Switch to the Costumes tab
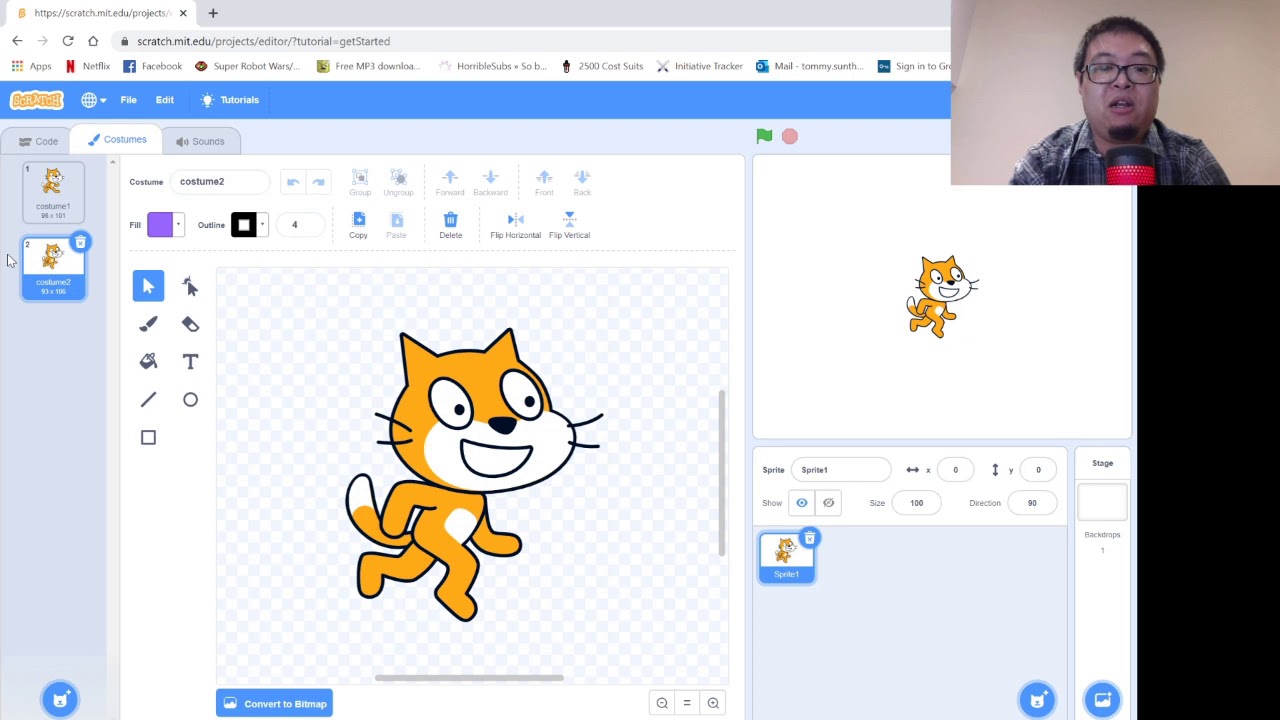This screenshot has height=720, width=1280. point(117,140)
